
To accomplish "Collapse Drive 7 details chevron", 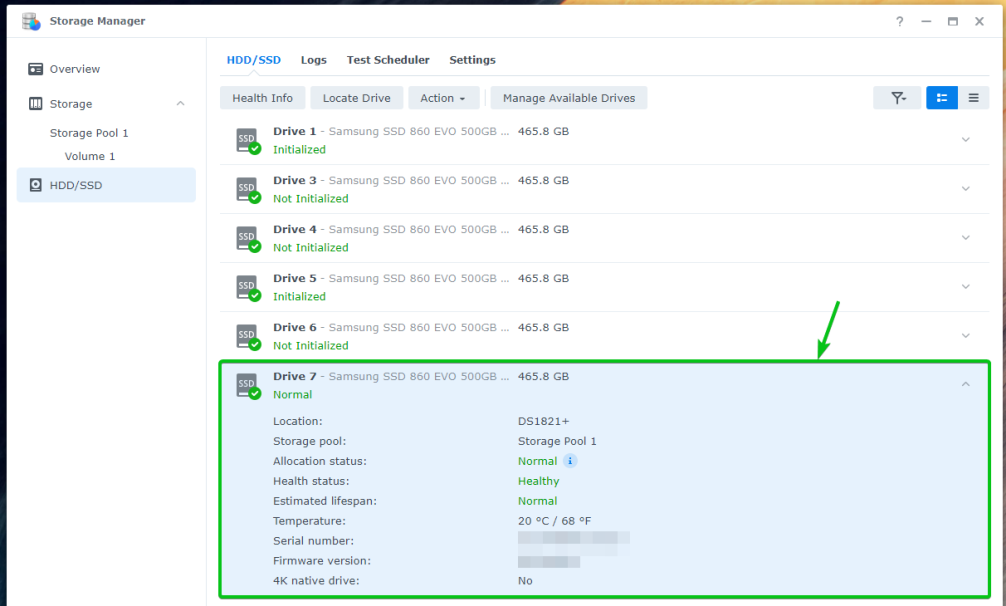I will [965, 384].
